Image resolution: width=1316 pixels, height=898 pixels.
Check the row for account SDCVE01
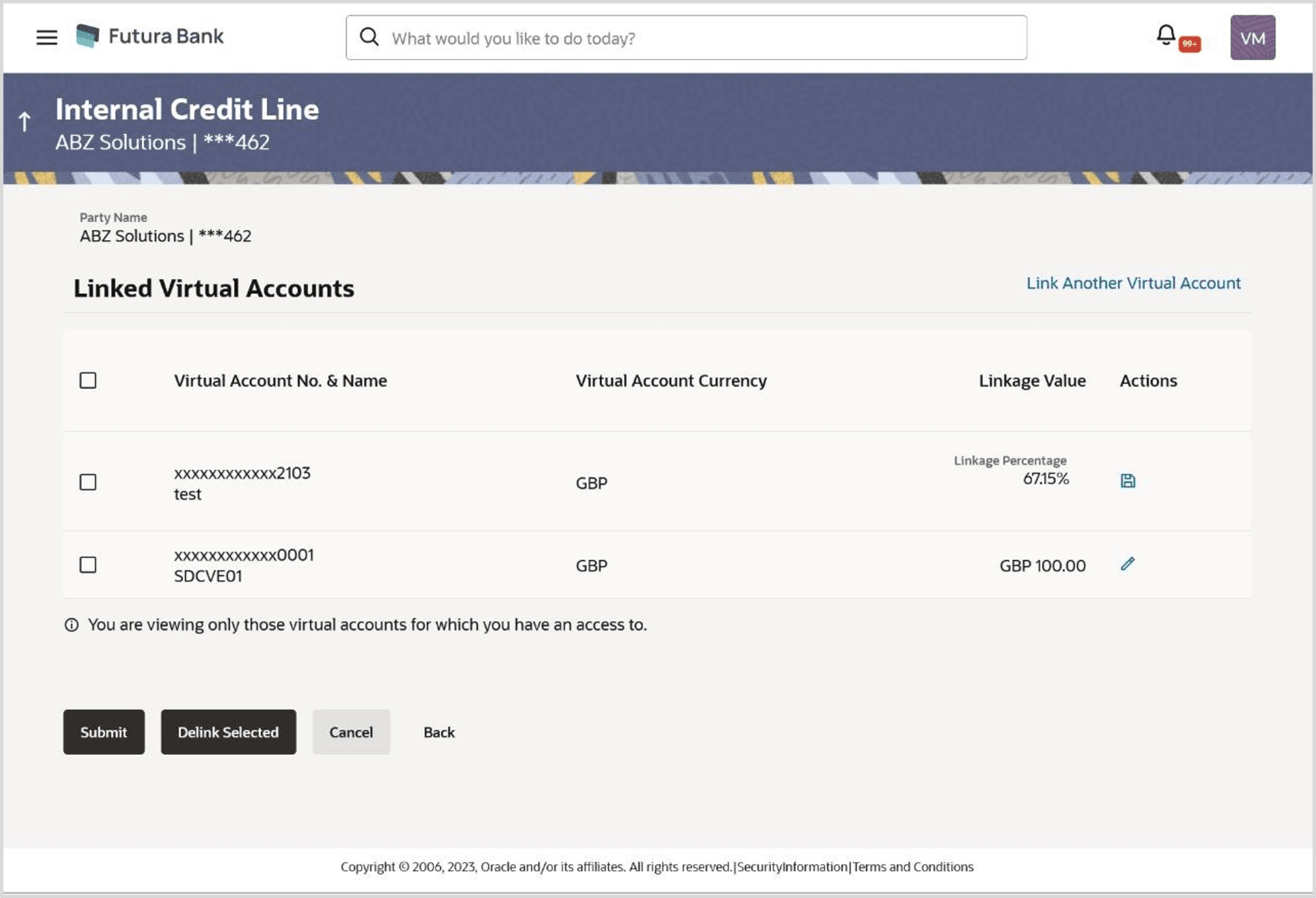(x=88, y=565)
